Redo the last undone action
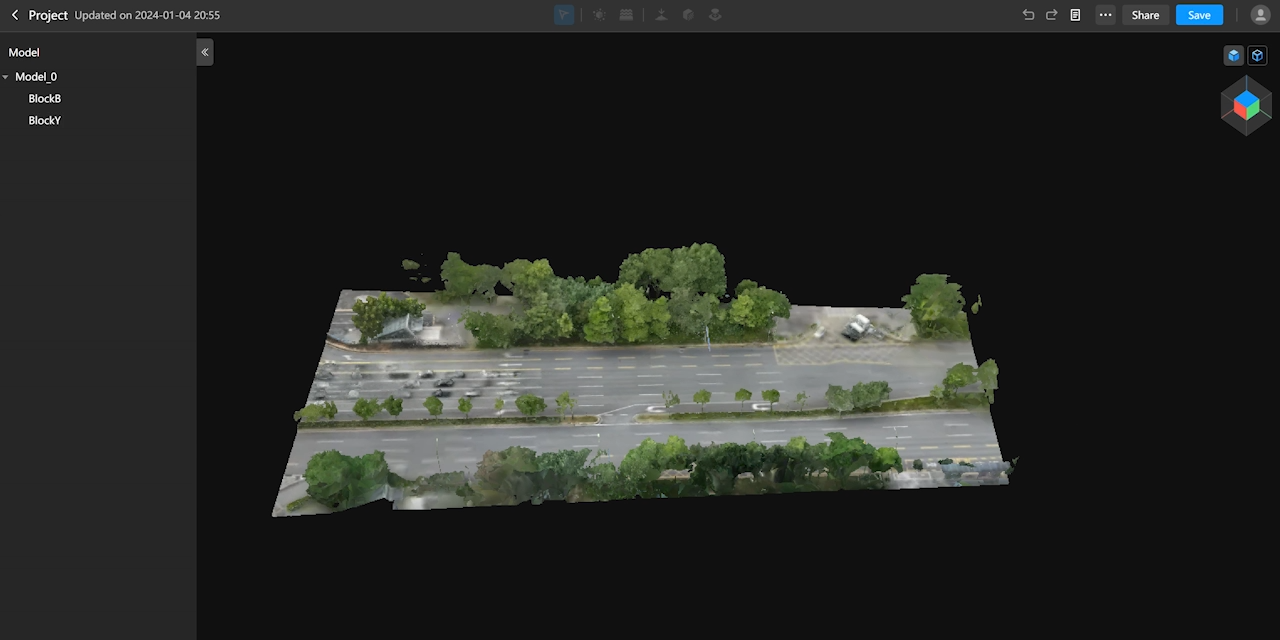Image resolution: width=1280 pixels, height=640 pixels. pyautogui.click(x=1052, y=15)
